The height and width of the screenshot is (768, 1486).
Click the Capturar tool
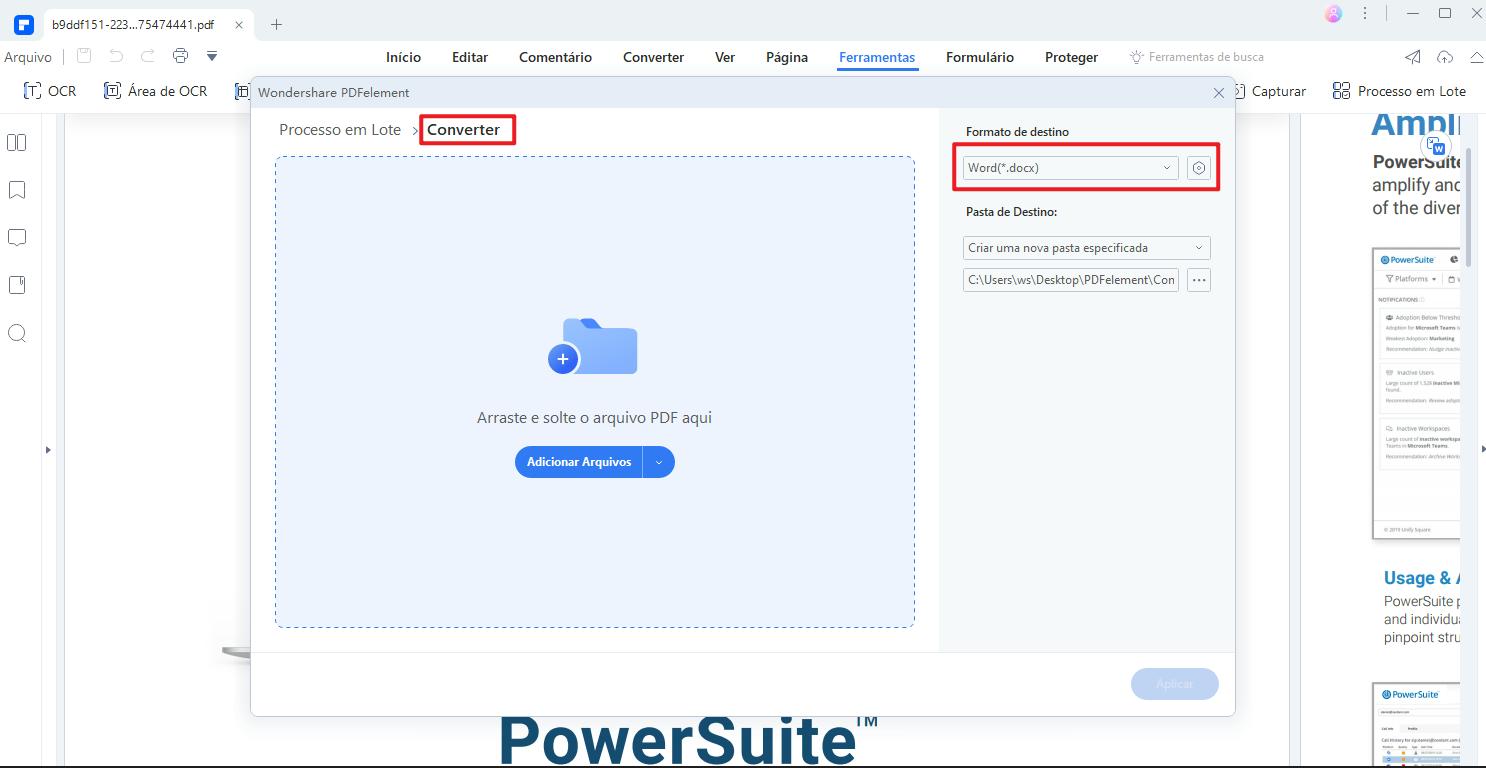click(x=1268, y=91)
